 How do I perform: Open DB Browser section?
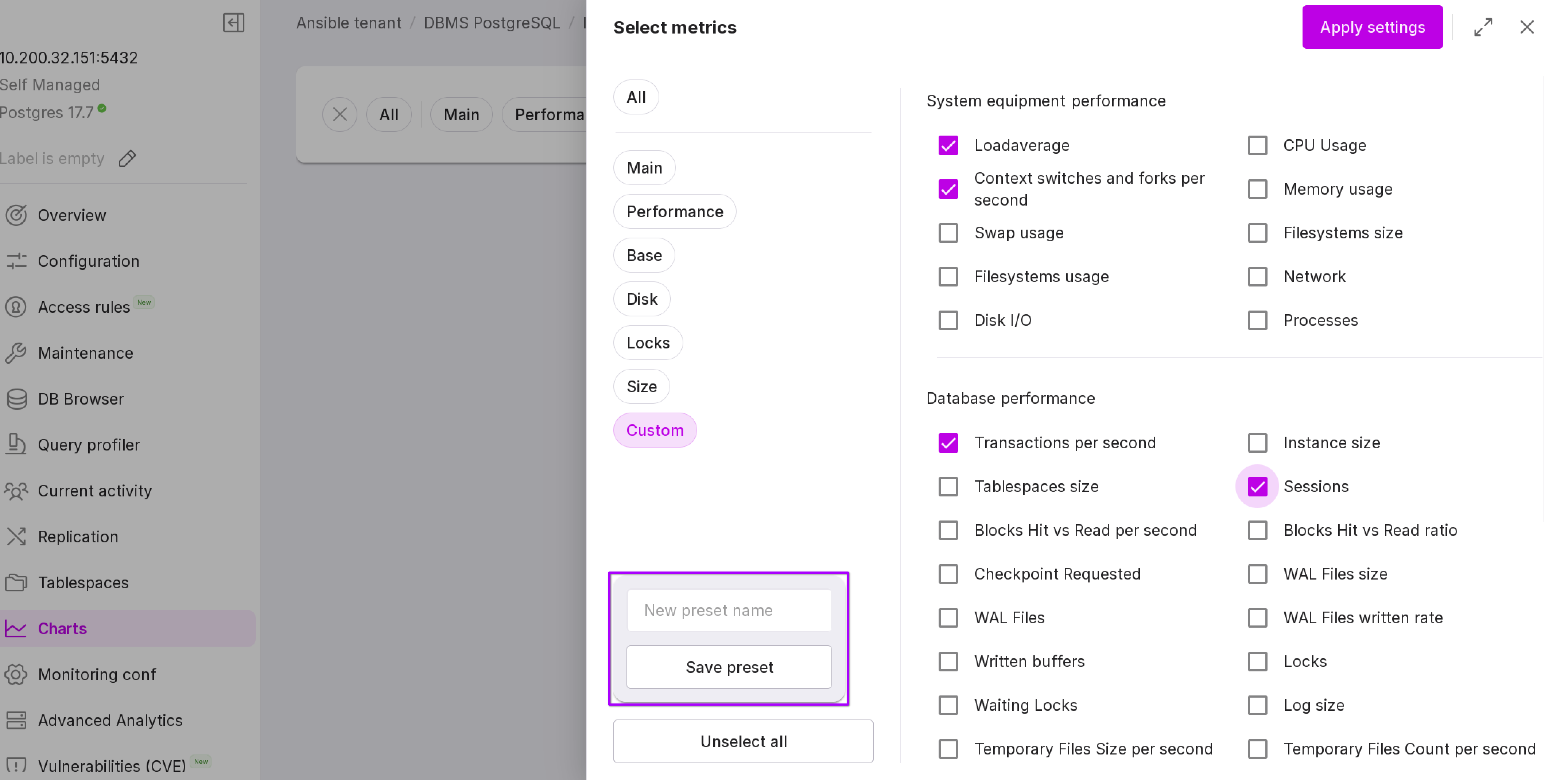[x=80, y=399]
